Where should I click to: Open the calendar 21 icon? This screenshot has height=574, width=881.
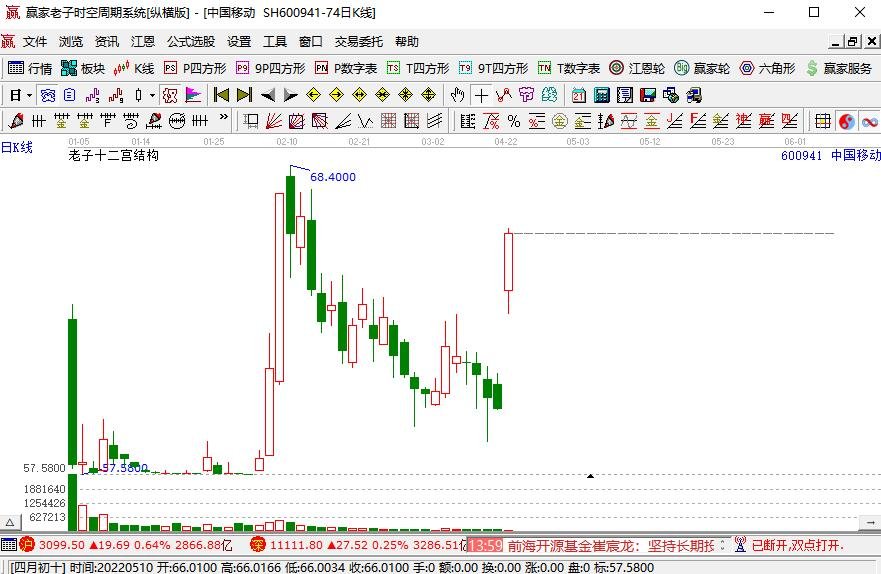click(579, 95)
